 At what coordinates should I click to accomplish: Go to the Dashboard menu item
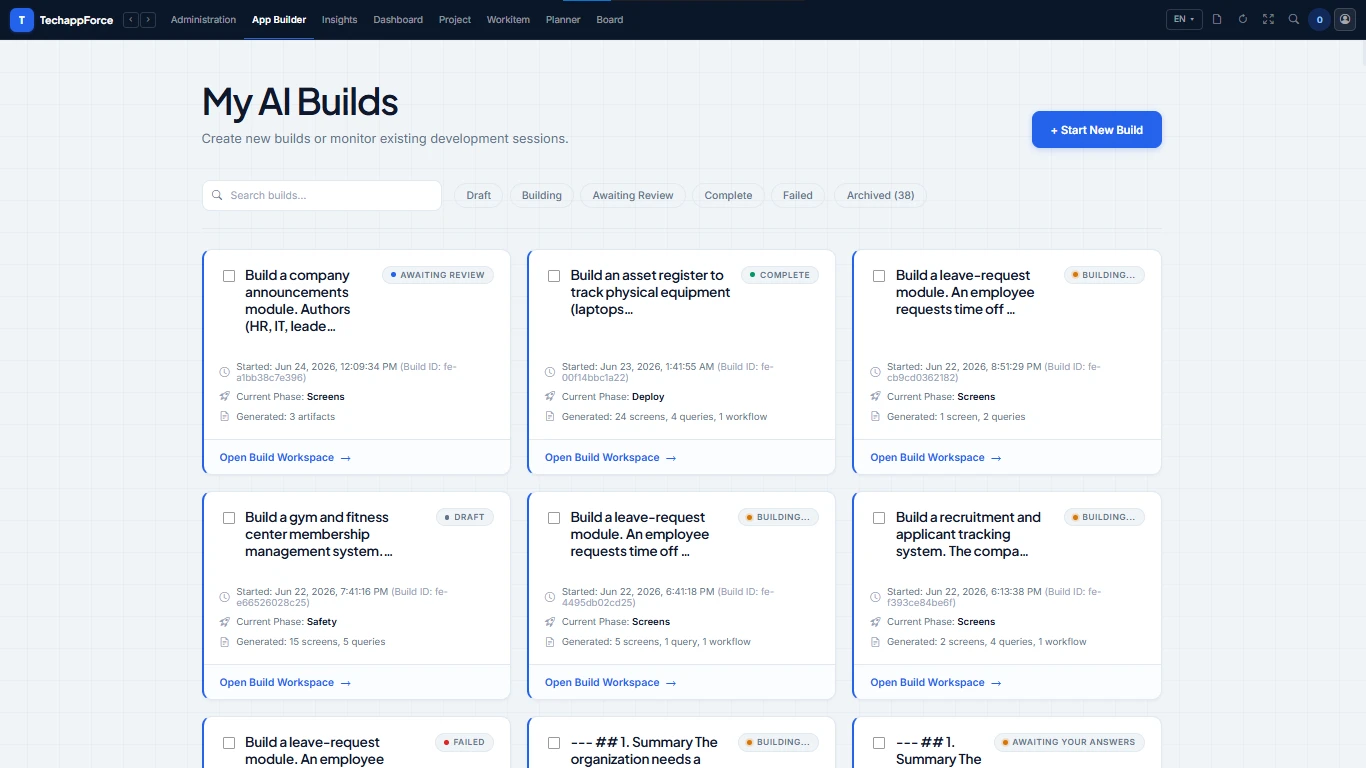(x=398, y=20)
